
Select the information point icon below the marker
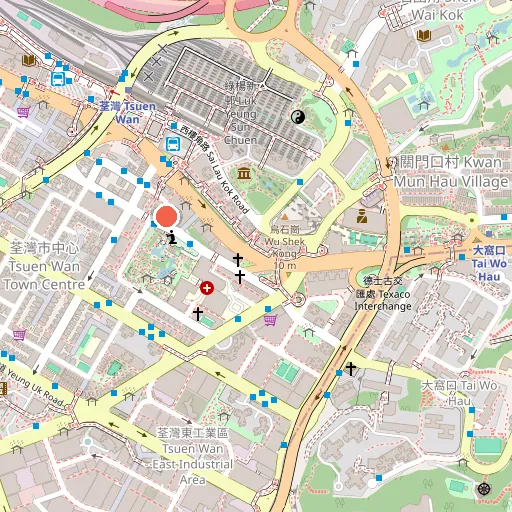tap(172, 237)
